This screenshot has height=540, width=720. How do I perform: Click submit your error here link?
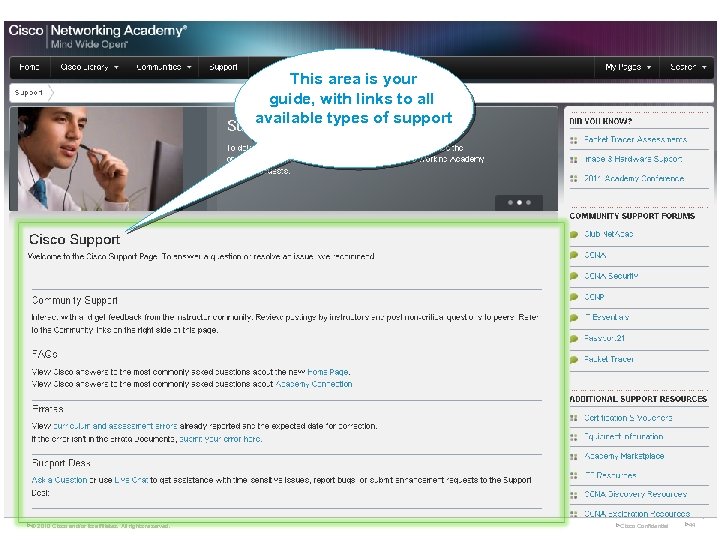coord(220,439)
